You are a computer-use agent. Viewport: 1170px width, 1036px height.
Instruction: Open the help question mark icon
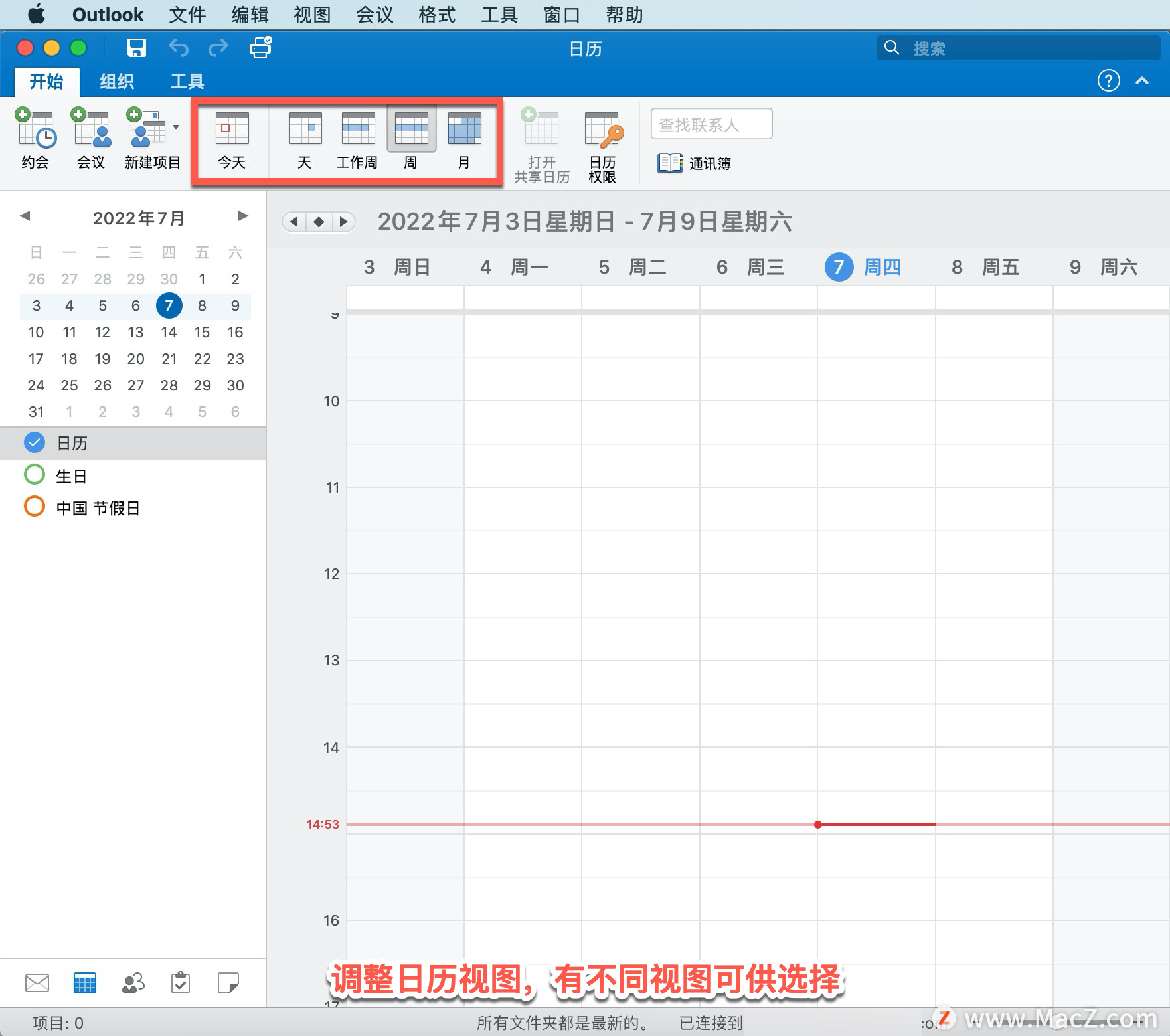point(1108,81)
